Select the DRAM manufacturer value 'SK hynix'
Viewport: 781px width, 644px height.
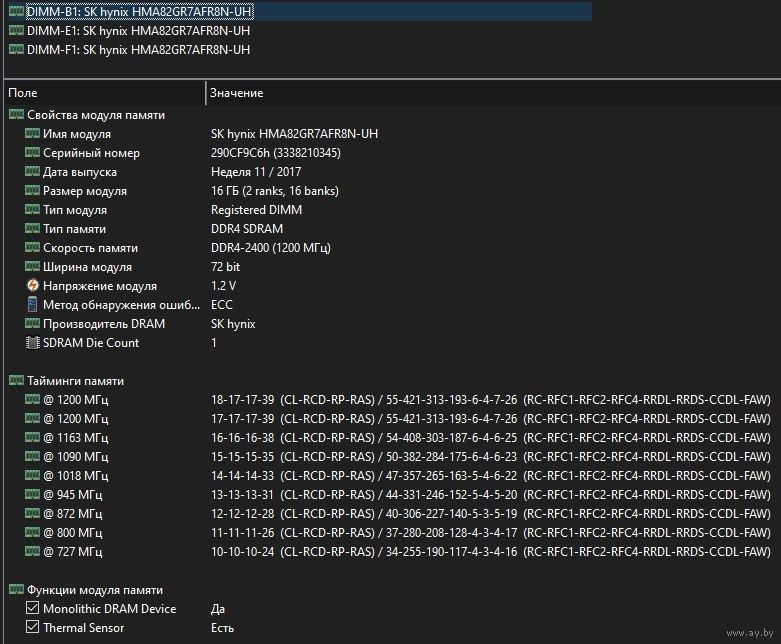(x=233, y=324)
